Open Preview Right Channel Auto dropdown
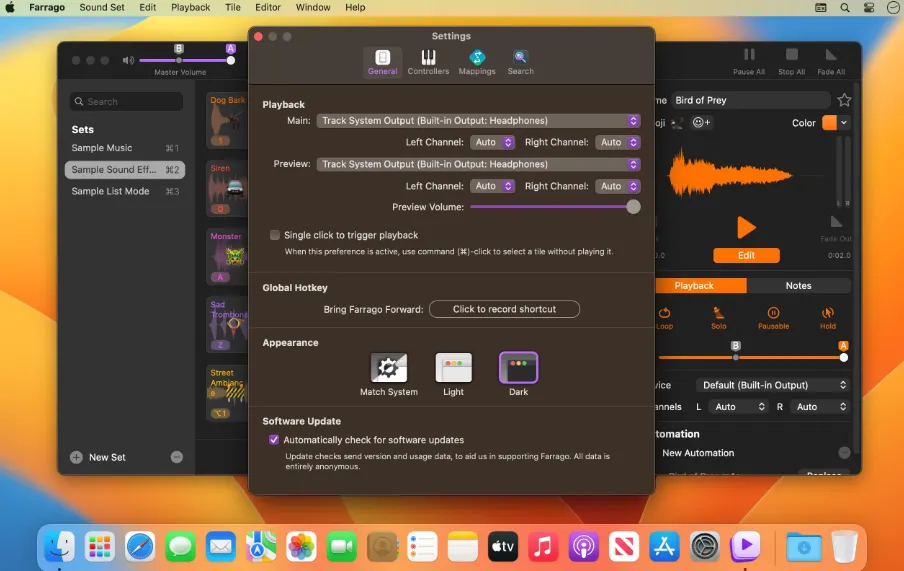This screenshot has width=904, height=571. (x=618, y=186)
